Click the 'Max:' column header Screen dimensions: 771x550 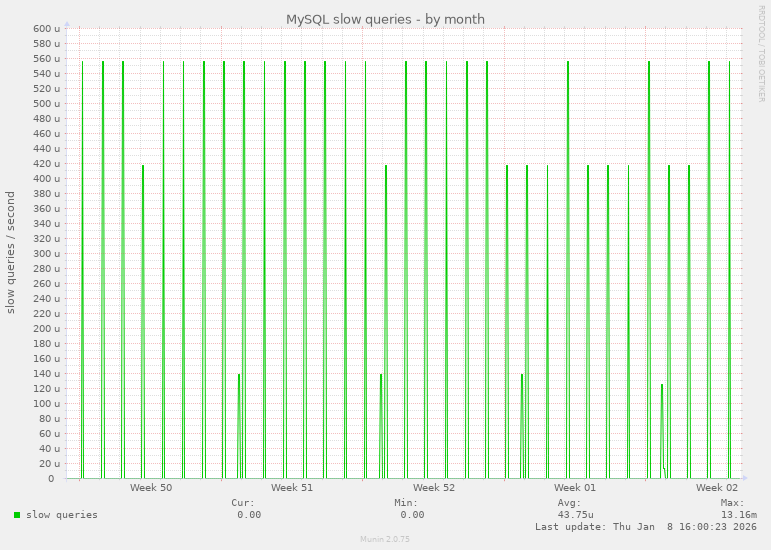[x=733, y=503]
